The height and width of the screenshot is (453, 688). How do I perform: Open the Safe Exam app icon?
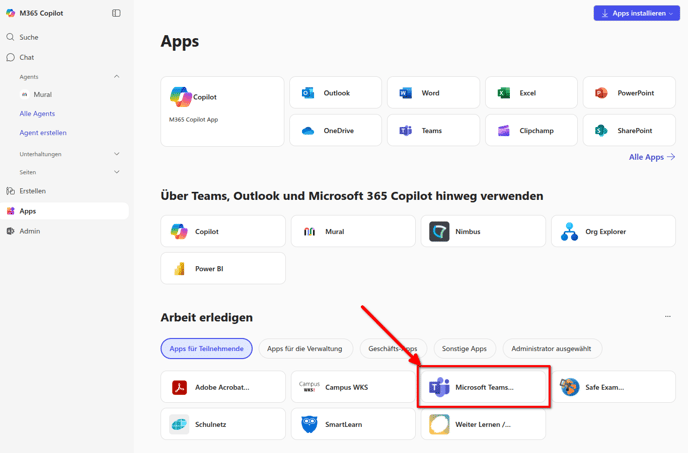tap(570, 387)
